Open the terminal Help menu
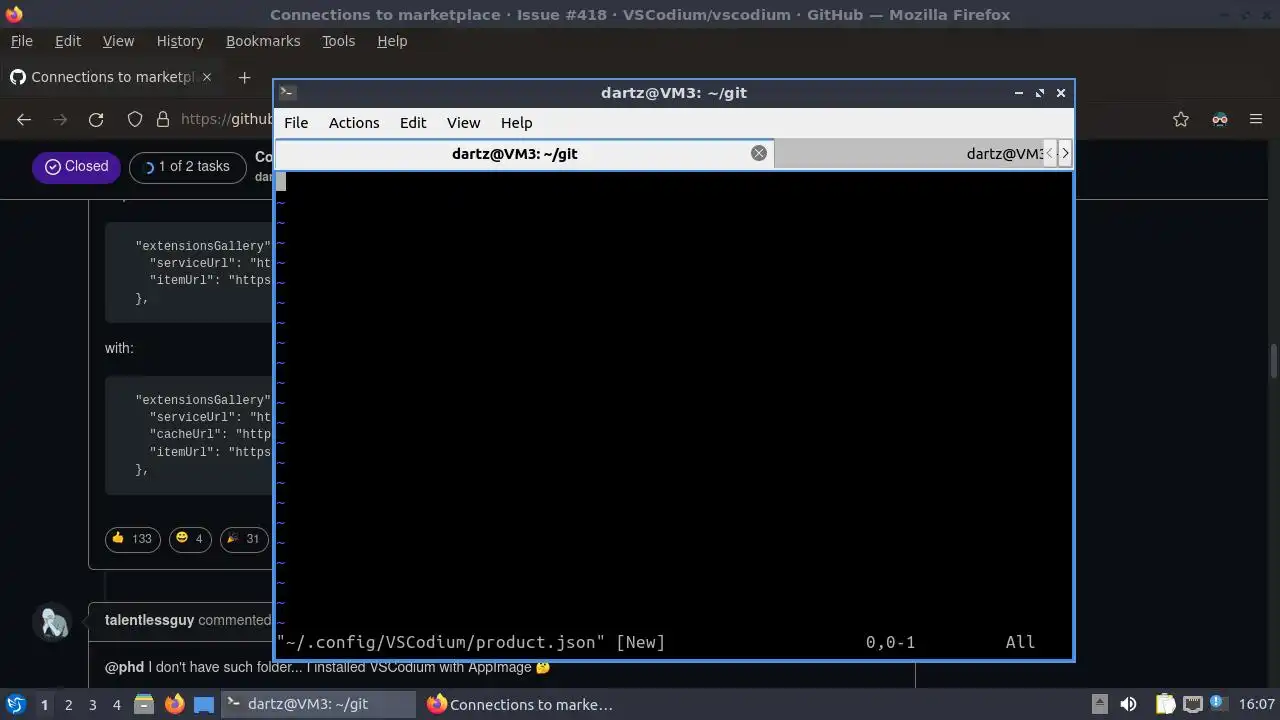Image resolution: width=1280 pixels, height=720 pixels. coord(516,123)
